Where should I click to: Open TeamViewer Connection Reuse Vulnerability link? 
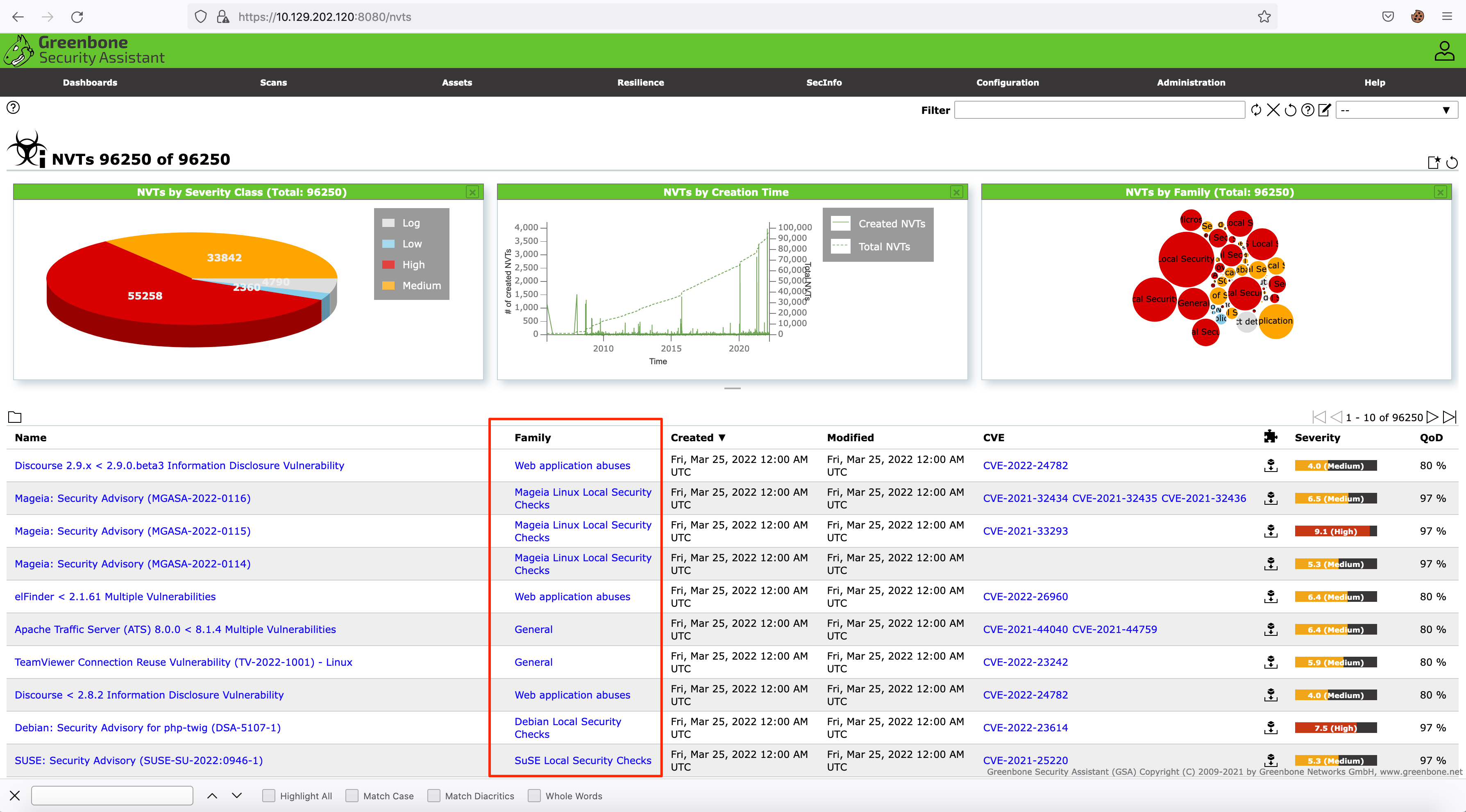183,662
